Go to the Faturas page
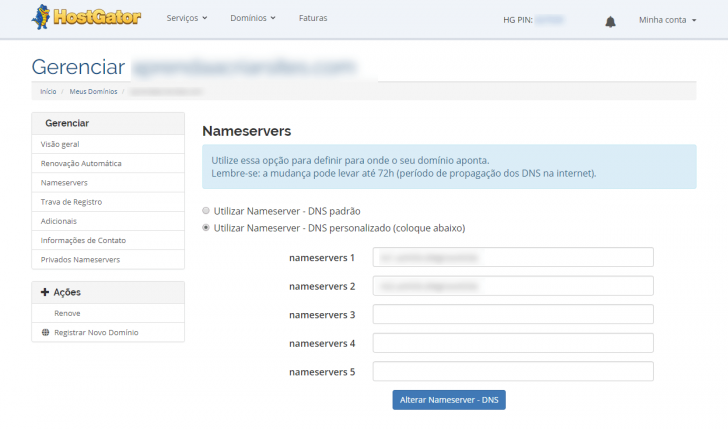Screen dimensions: 728x429 313,18
